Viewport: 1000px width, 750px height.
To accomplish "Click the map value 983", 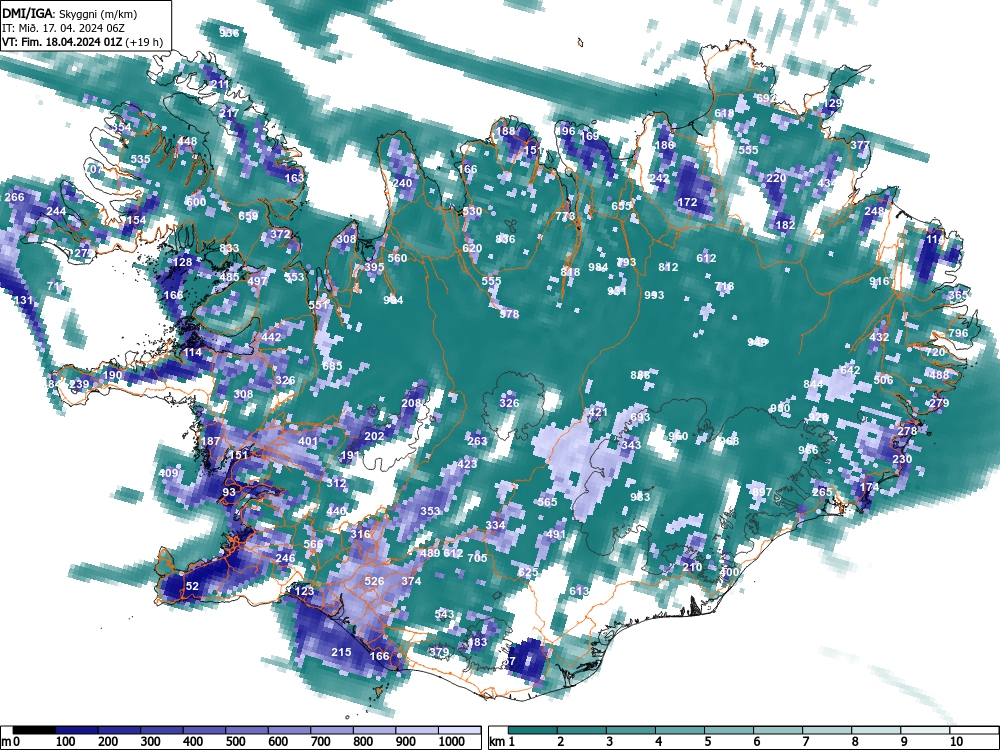I will (640, 497).
